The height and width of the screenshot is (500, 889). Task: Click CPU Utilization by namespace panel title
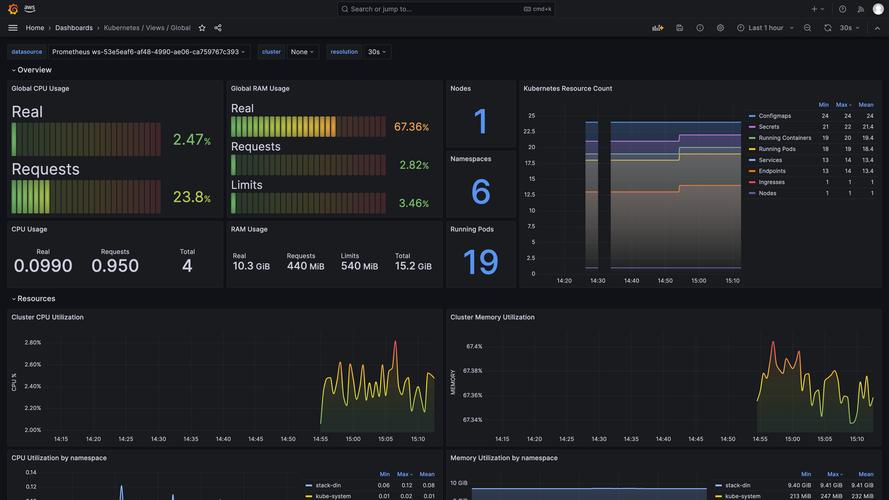pyautogui.click(x=59, y=458)
